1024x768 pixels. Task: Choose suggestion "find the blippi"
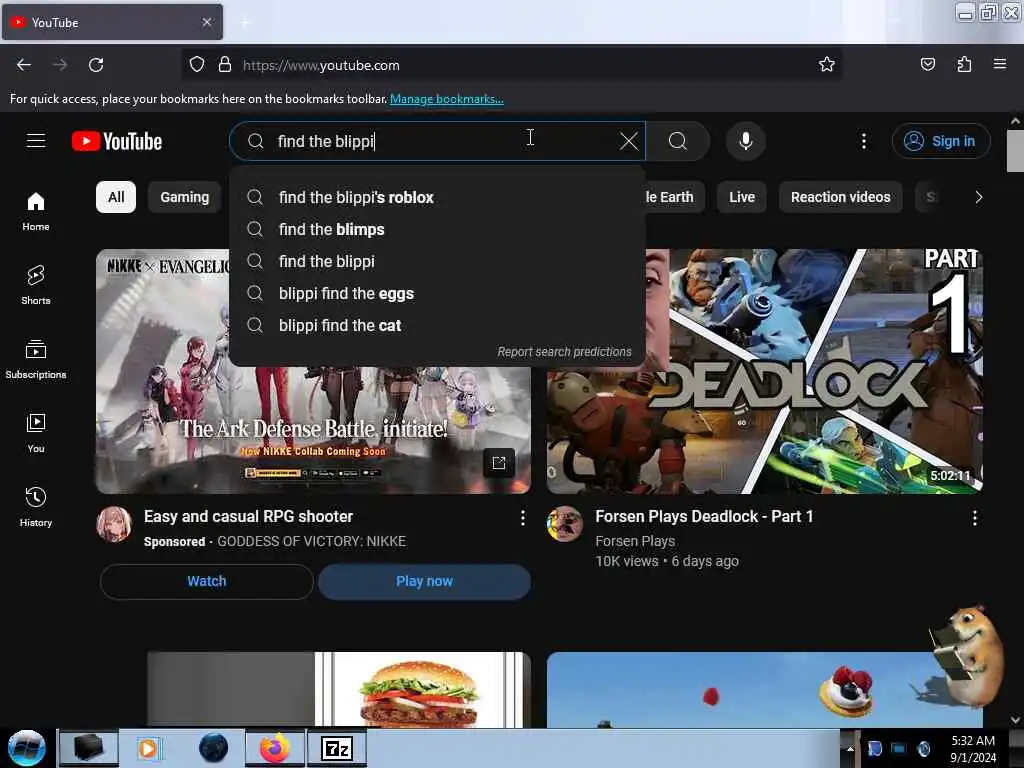point(437,261)
